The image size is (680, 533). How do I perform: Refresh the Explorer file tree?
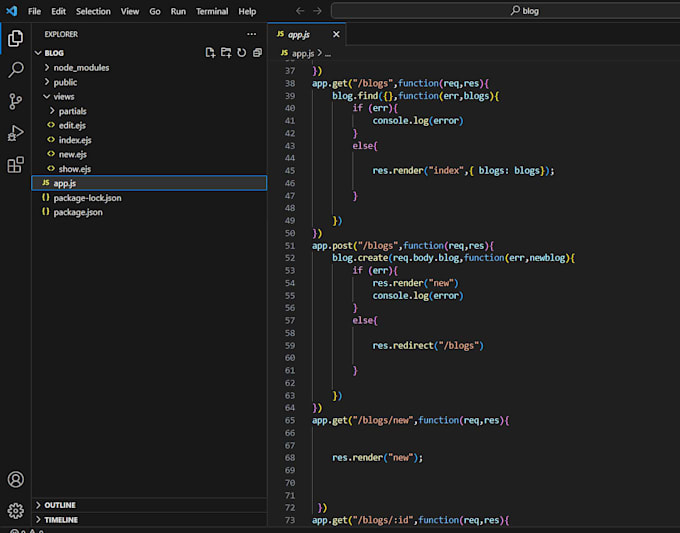242,53
